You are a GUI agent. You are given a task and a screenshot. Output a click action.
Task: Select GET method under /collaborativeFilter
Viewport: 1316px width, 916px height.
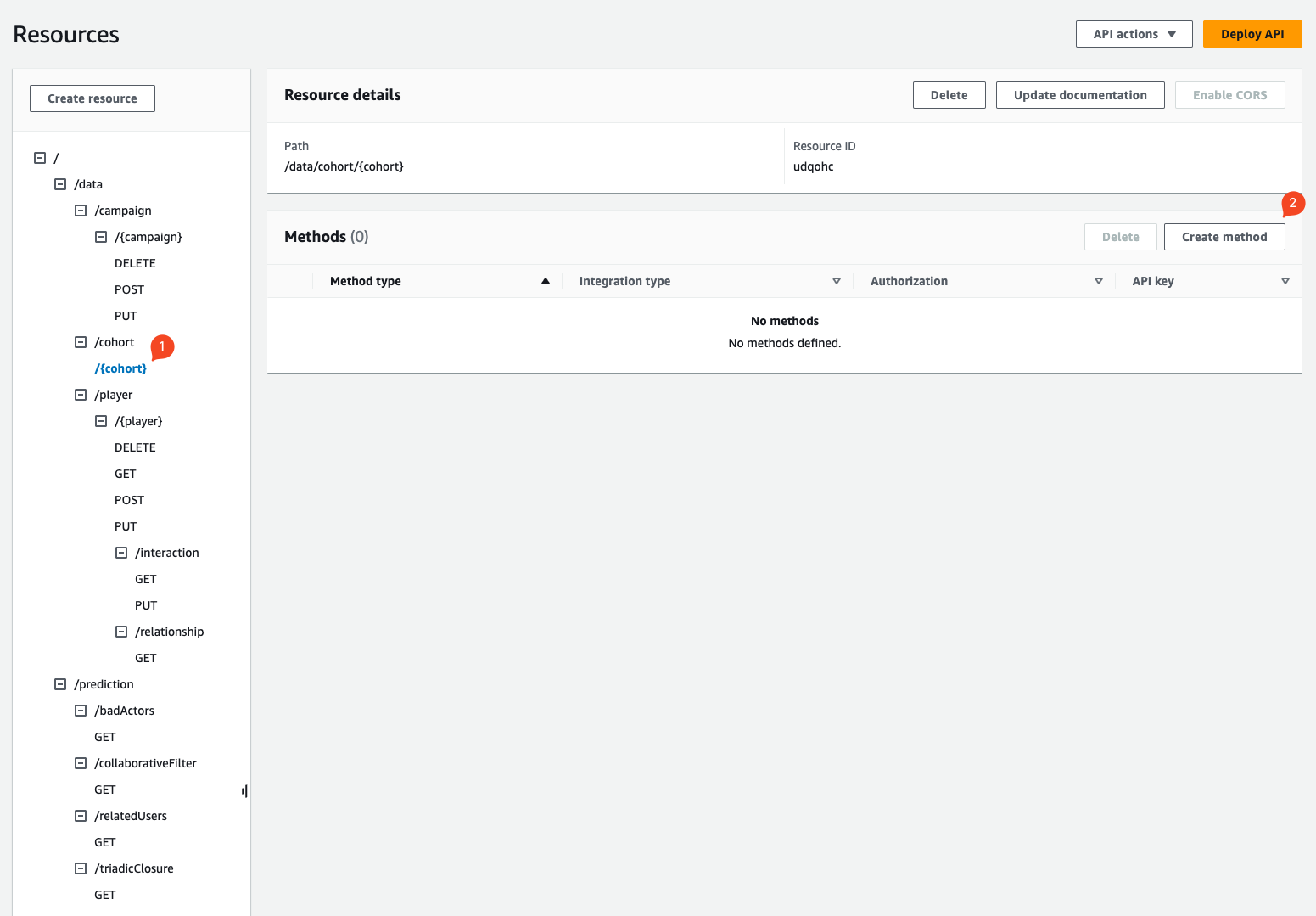(x=105, y=790)
